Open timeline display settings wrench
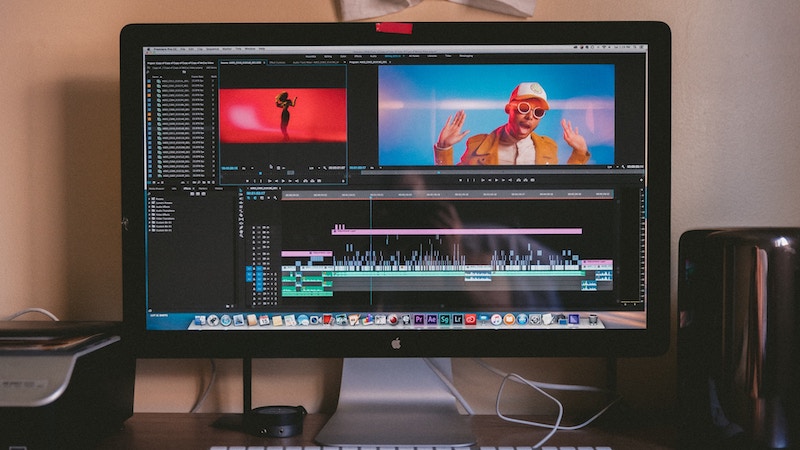The width and height of the screenshot is (800, 450). (x=275, y=198)
